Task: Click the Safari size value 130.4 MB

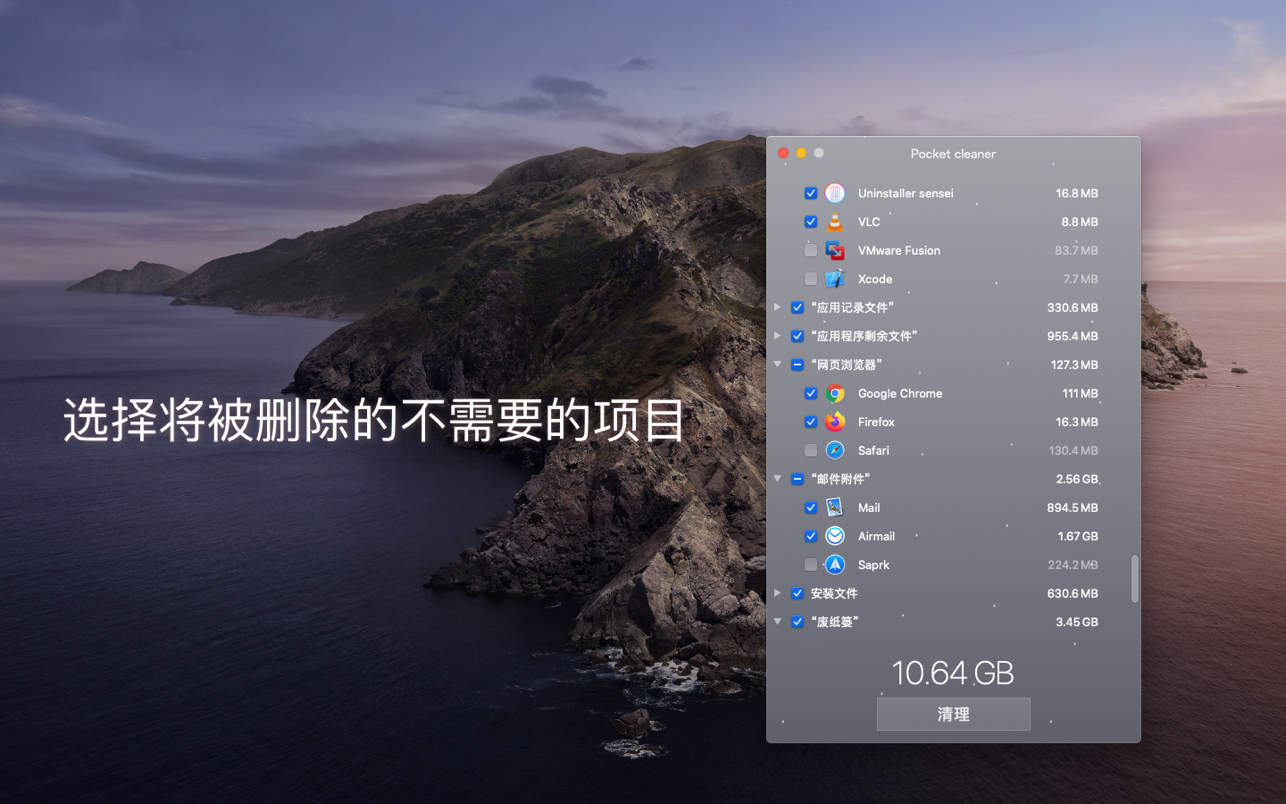Action: pyautogui.click(x=1073, y=450)
